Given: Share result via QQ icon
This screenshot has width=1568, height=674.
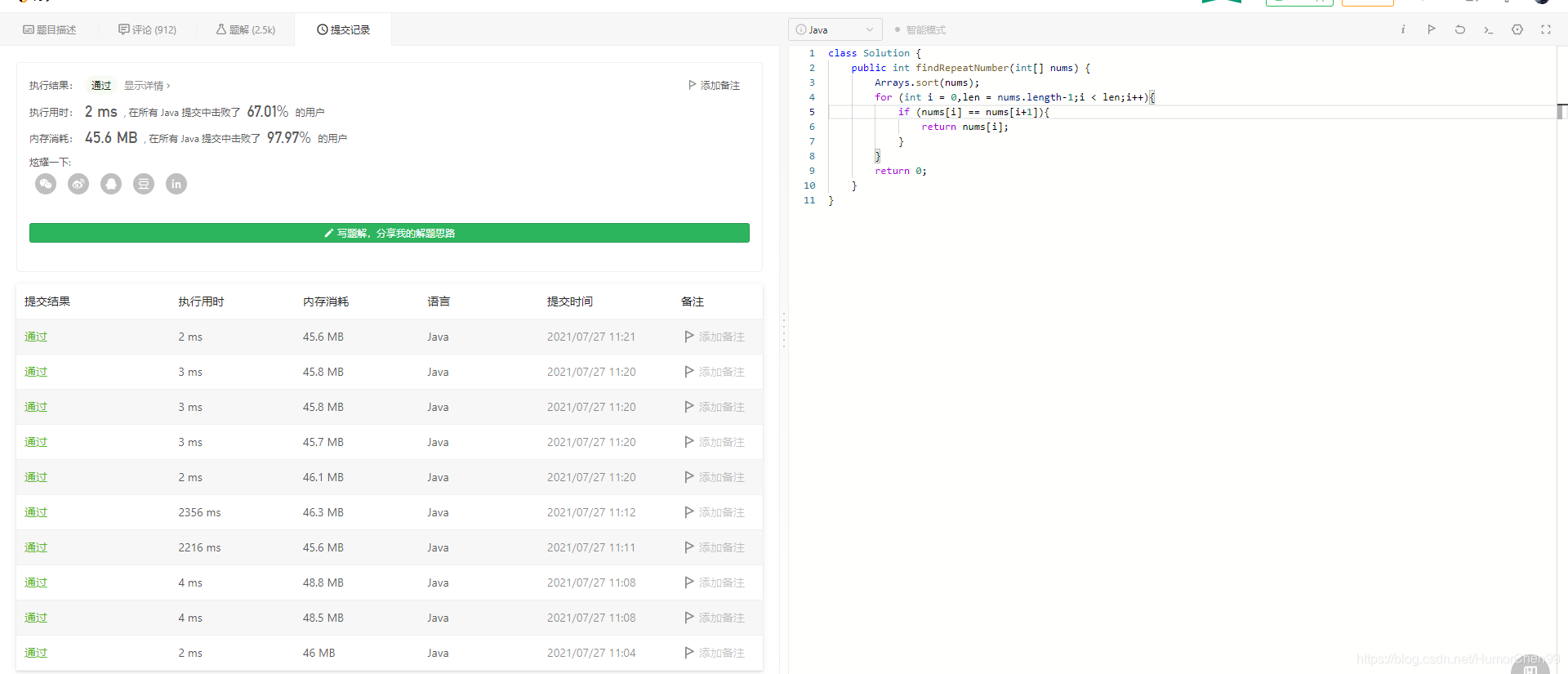Looking at the screenshot, I should tap(111, 184).
